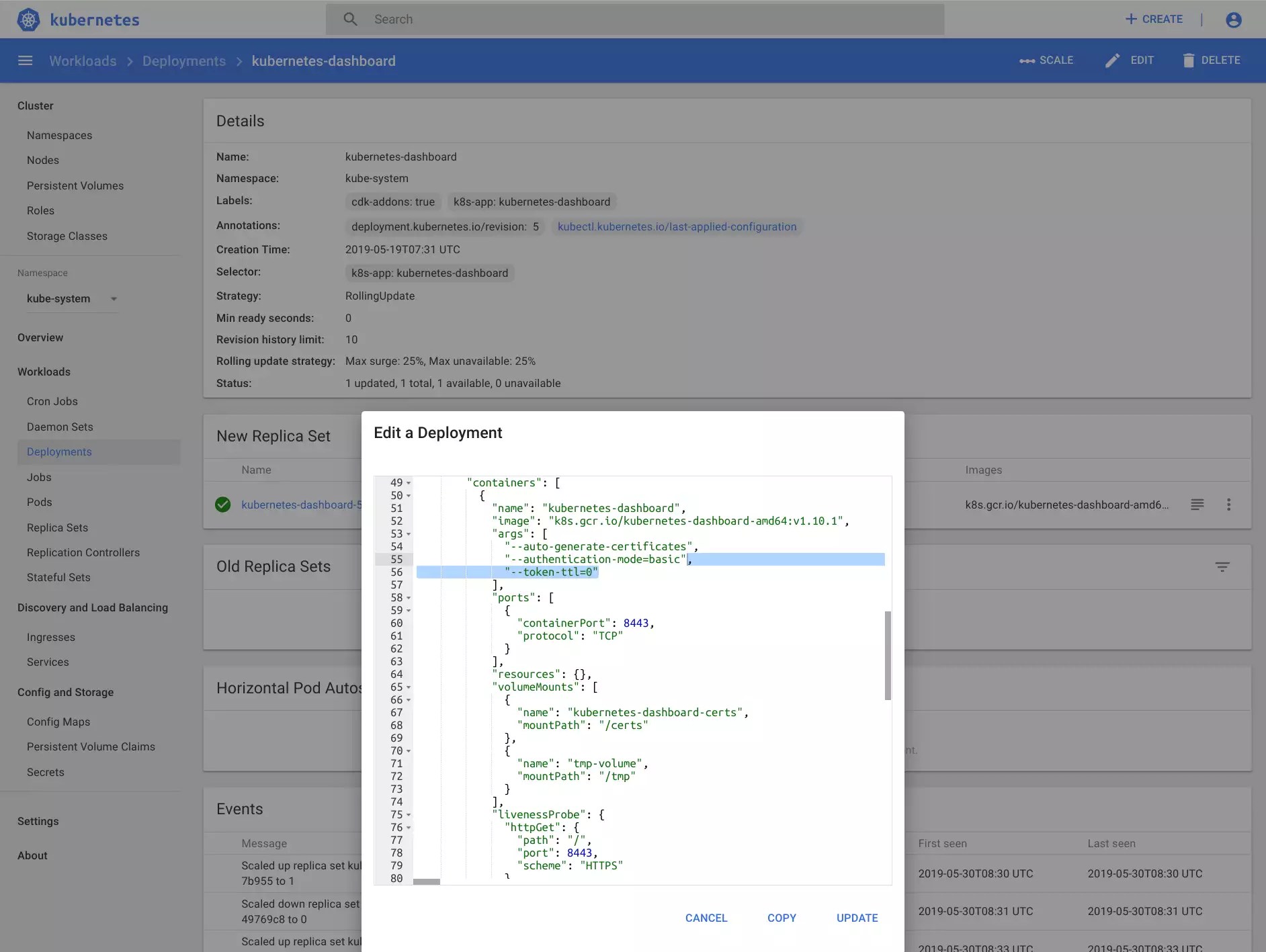Open Replication Controllers in the sidebar
This screenshot has height=952, width=1266.
[x=83, y=552]
